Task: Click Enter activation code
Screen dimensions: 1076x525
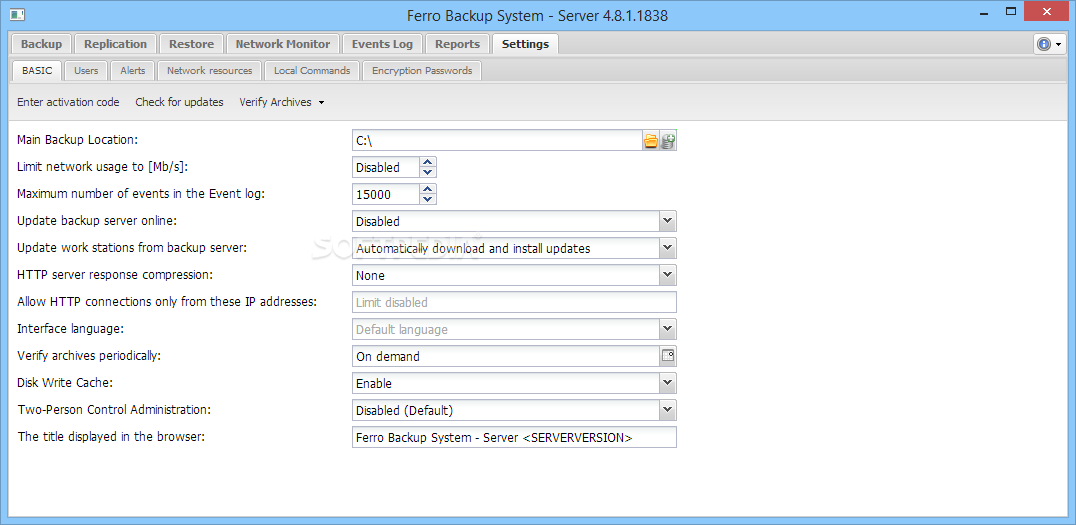Action: pos(68,102)
